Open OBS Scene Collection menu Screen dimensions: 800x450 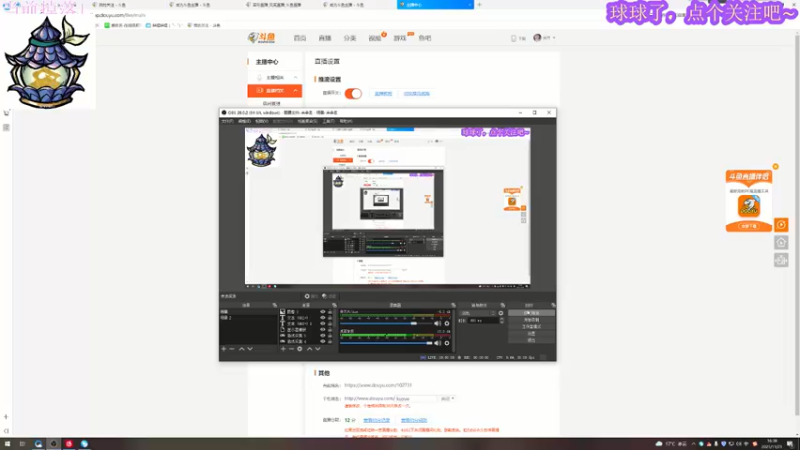click(x=308, y=121)
